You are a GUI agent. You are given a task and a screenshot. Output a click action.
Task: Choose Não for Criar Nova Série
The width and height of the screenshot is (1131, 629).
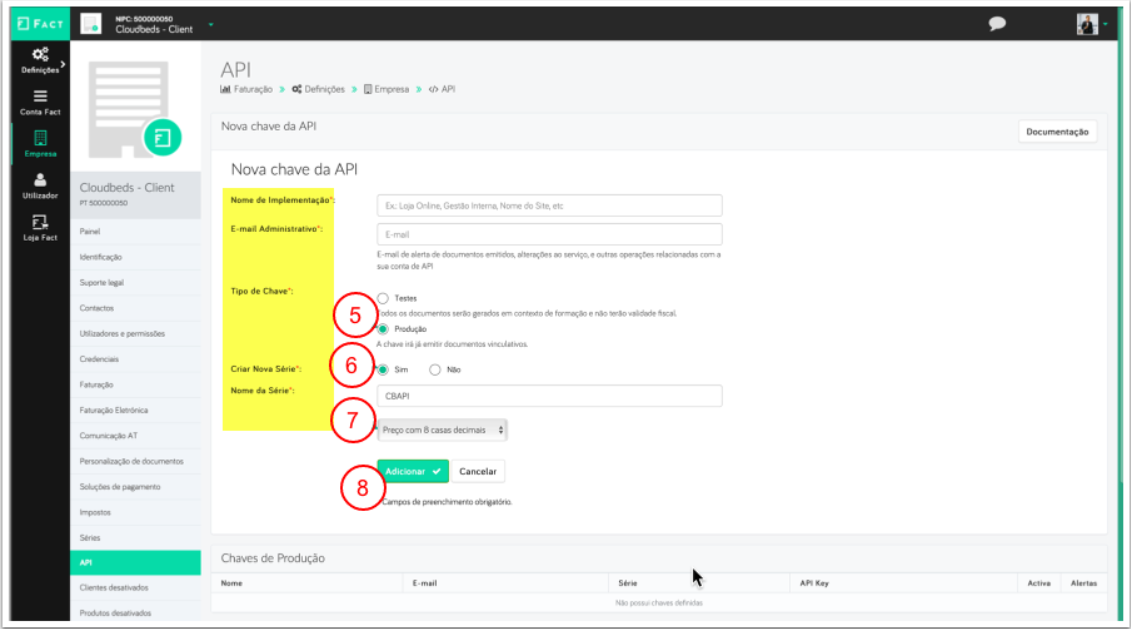435,369
